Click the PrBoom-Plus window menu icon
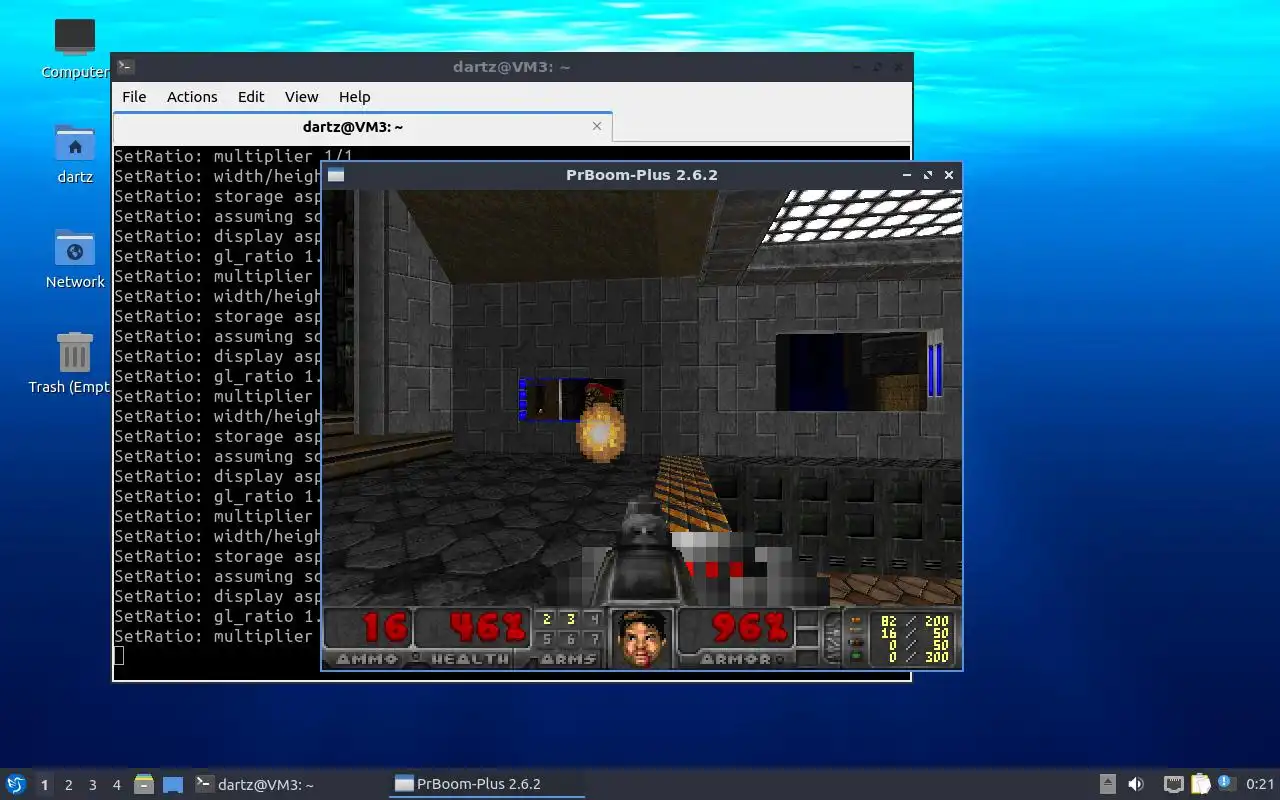The height and width of the screenshot is (800, 1280). pos(335,175)
